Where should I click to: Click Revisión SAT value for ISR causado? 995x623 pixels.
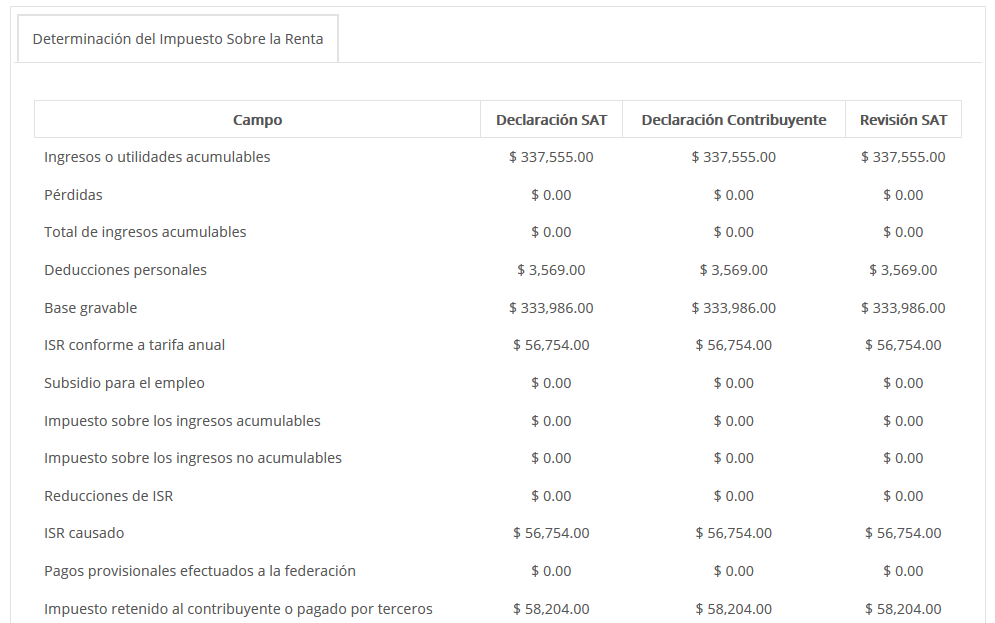(903, 533)
